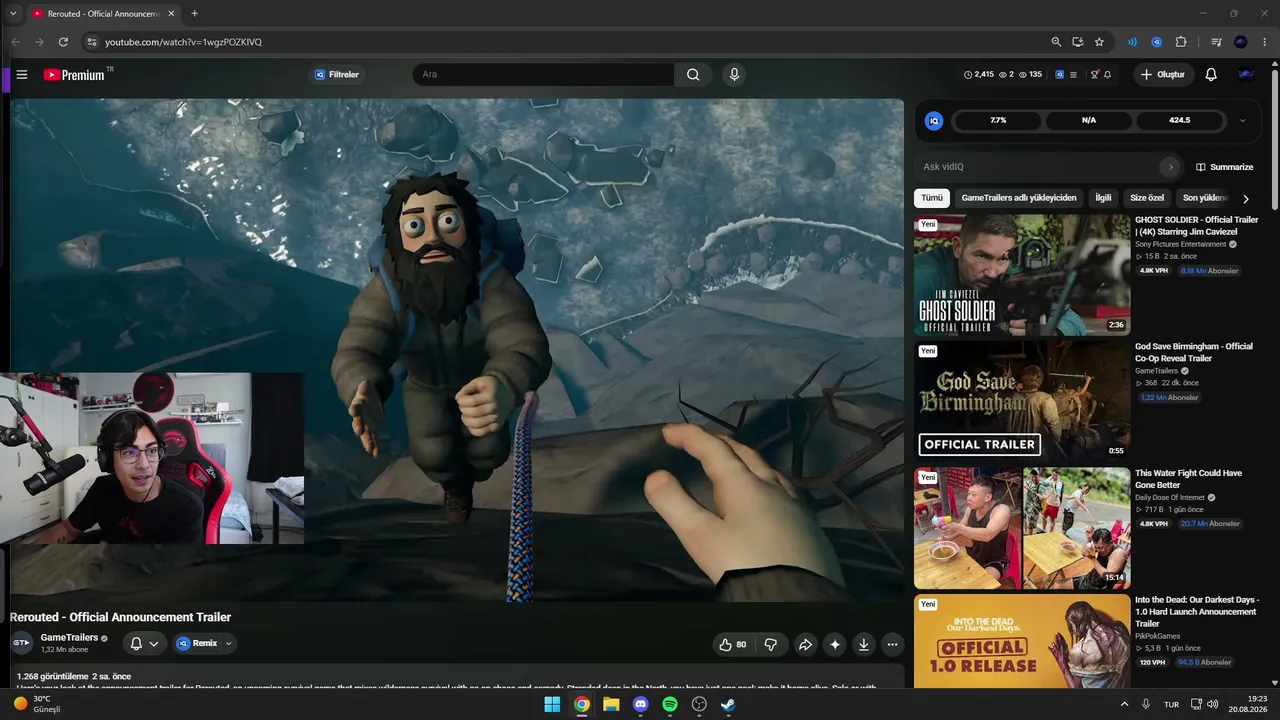Expand the vidIQ score panel chevron
1280x720 pixels.
click(1242, 121)
